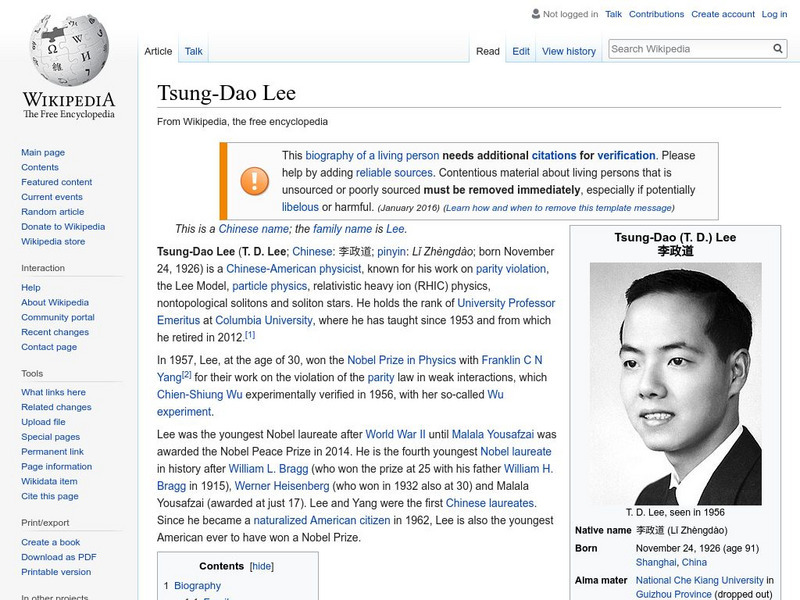This screenshot has height=600, width=800.
Task: Open the Malala Yousafzai link
Action: tap(493, 434)
